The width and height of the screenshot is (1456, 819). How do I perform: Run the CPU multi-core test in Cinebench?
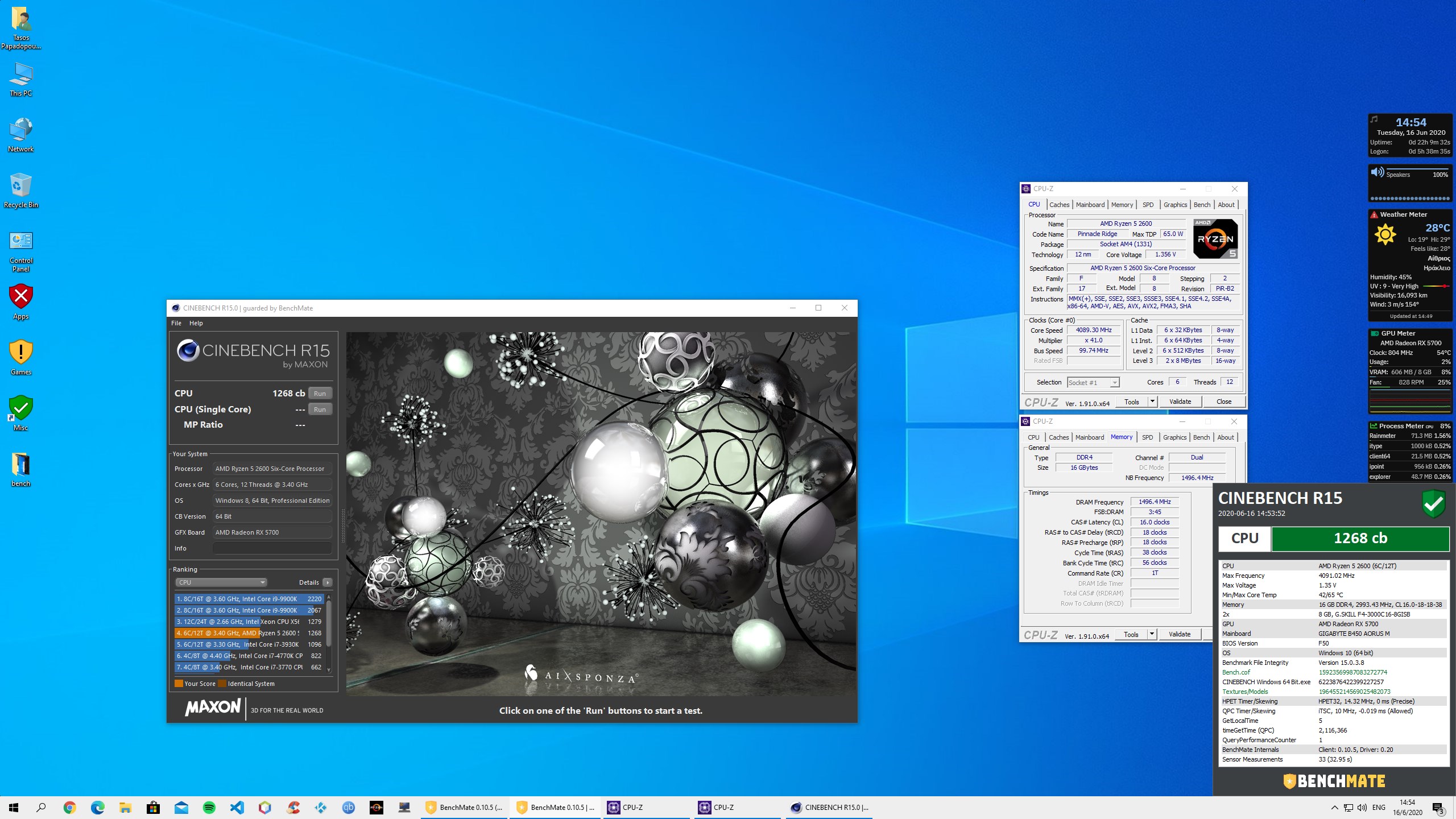coord(320,394)
